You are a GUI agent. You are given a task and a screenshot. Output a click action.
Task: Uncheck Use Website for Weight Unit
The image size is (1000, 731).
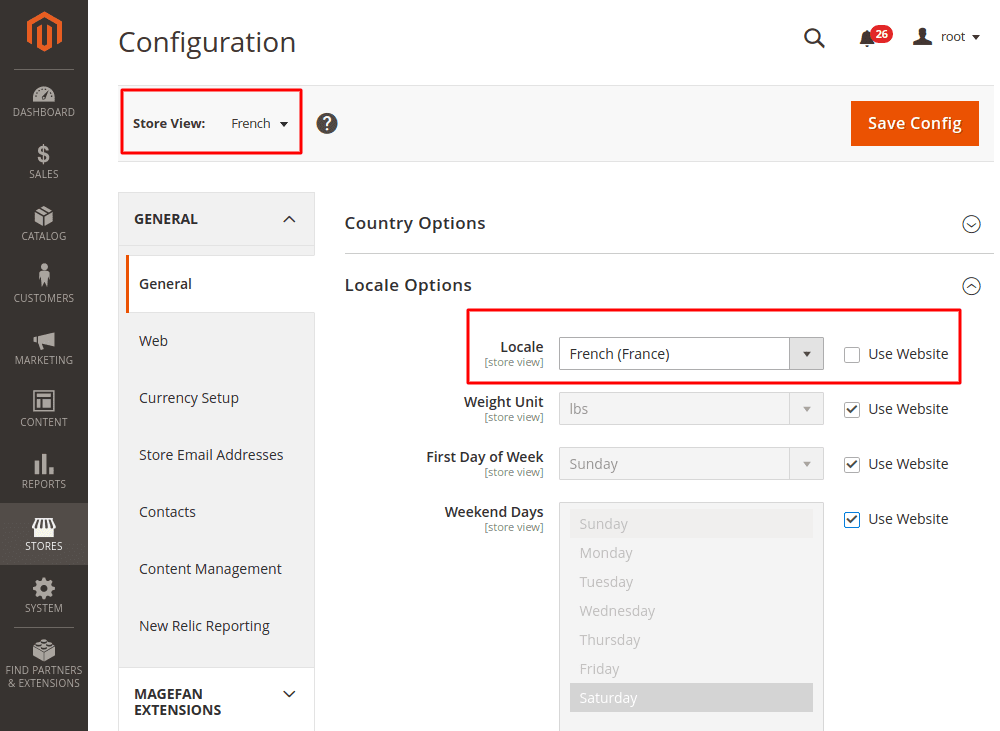(x=852, y=409)
